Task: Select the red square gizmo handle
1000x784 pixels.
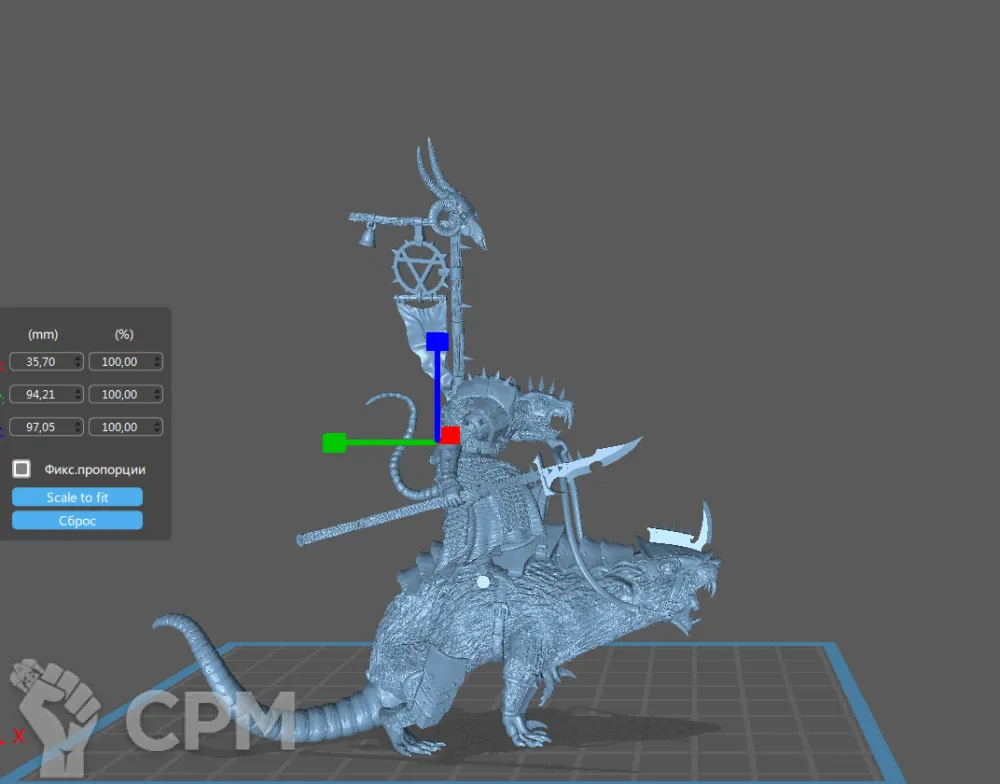Action: (450, 435)
